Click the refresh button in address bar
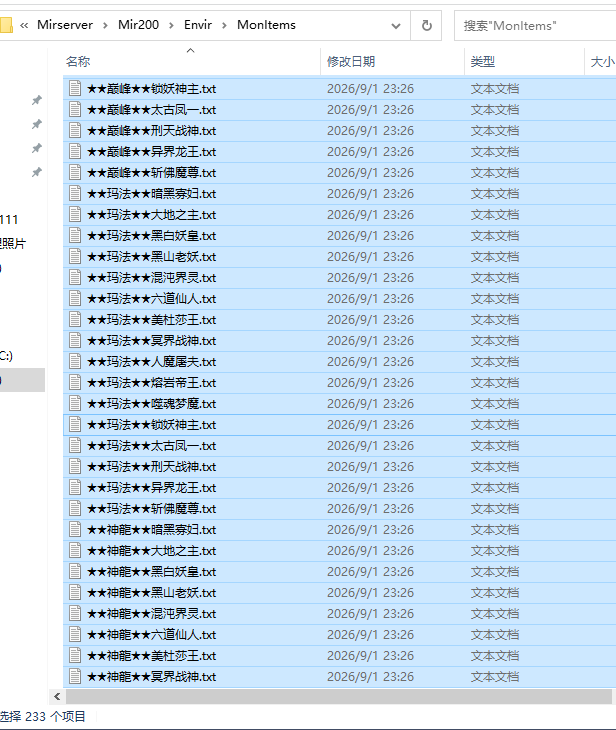Viewport: 616px width, 730px height. pos(426,26)
